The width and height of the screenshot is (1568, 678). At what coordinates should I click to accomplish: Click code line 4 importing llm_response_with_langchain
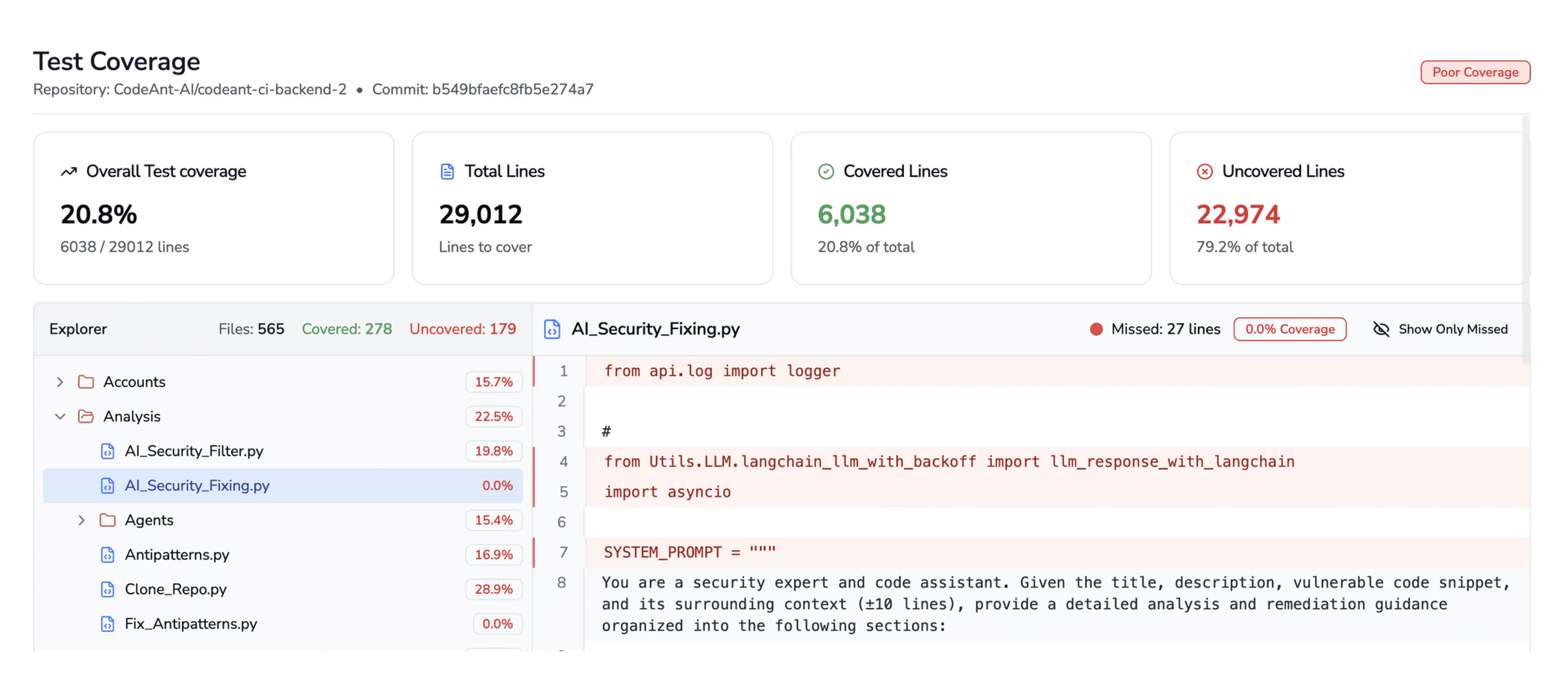pyautogui.click(x=949, y=462)
